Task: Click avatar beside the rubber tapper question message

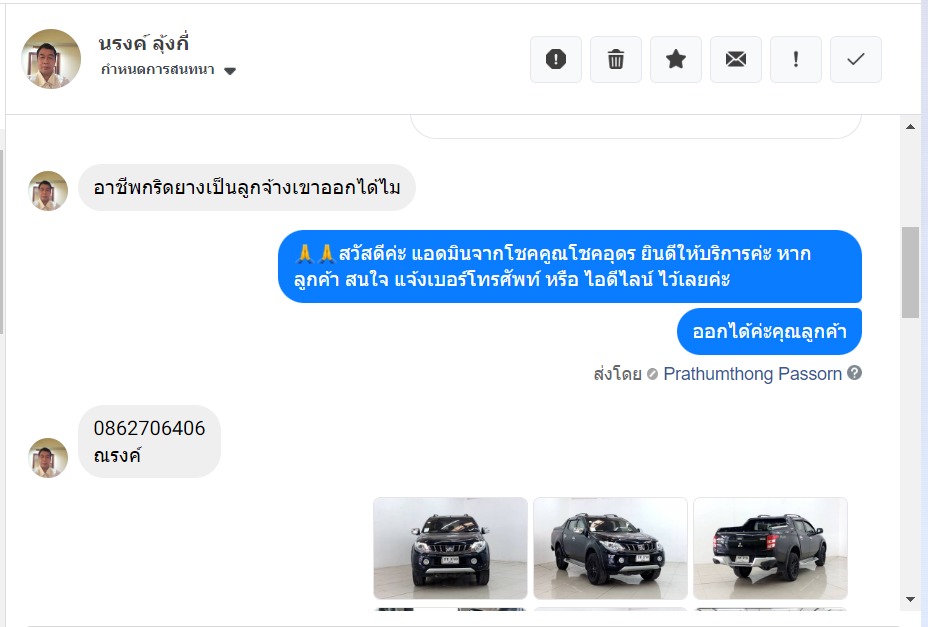Action: tap(48, 191)
